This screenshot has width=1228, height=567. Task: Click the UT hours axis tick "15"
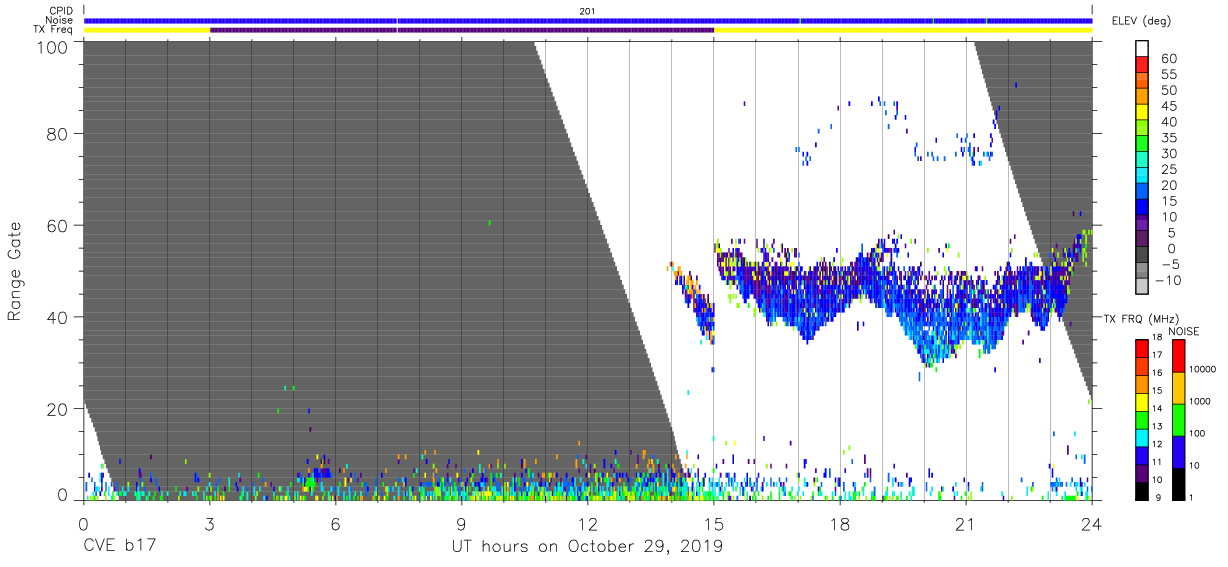pos(713,523)
